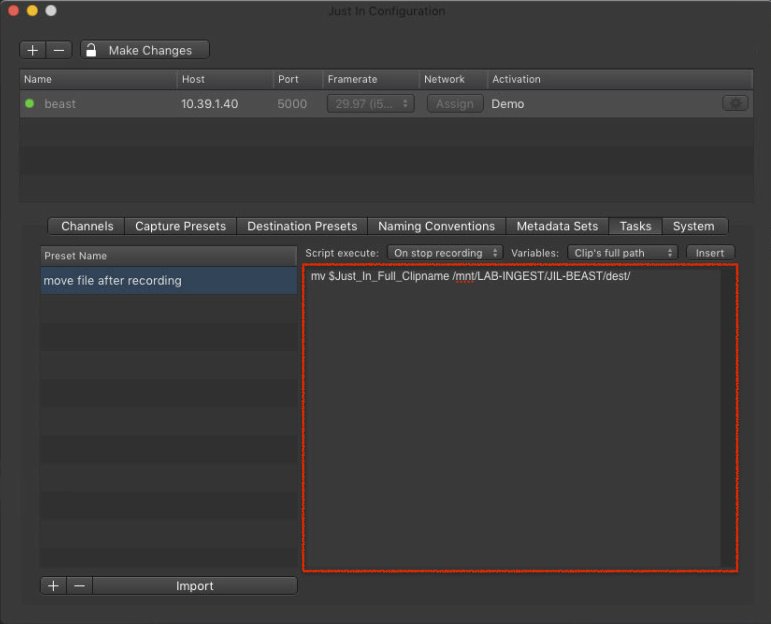771x624 pixels.
Task: Switch to the Channels tab
Action: click(87, 226)
